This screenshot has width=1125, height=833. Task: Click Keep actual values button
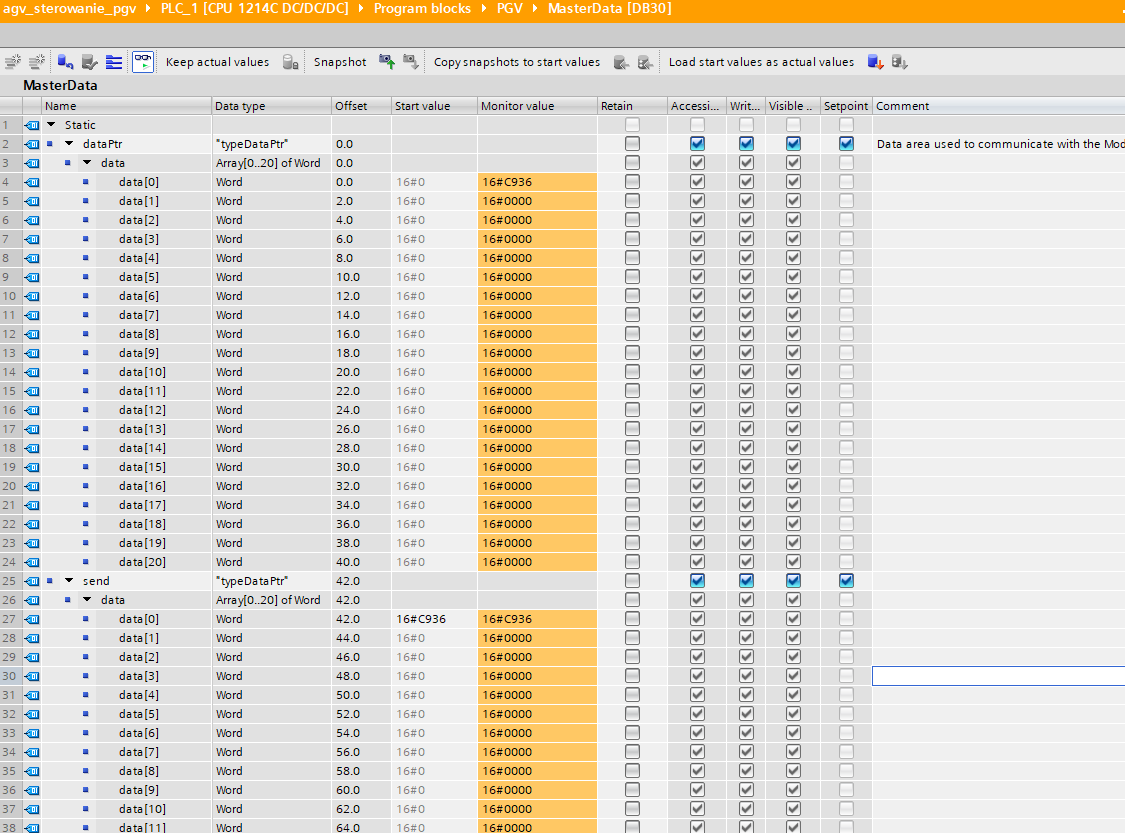(x=217, y=62)
